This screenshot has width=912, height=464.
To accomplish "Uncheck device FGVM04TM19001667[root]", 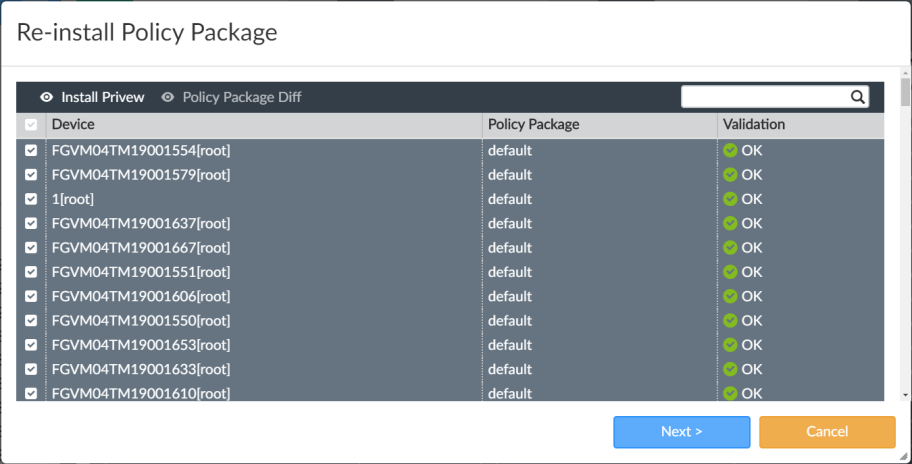I will (x=31, y=248).
